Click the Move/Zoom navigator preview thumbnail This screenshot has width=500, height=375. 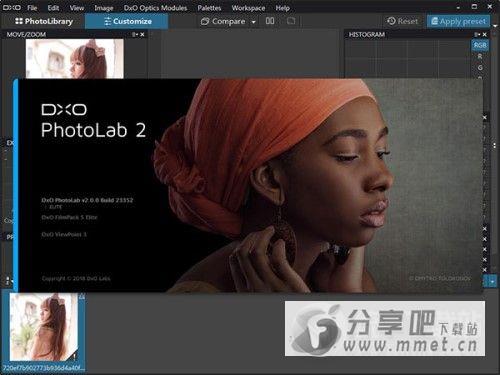click(75, 59)
